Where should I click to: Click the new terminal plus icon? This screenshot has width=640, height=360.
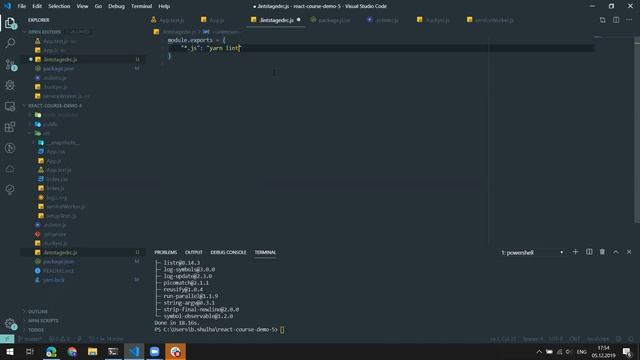tap(576, 252)
